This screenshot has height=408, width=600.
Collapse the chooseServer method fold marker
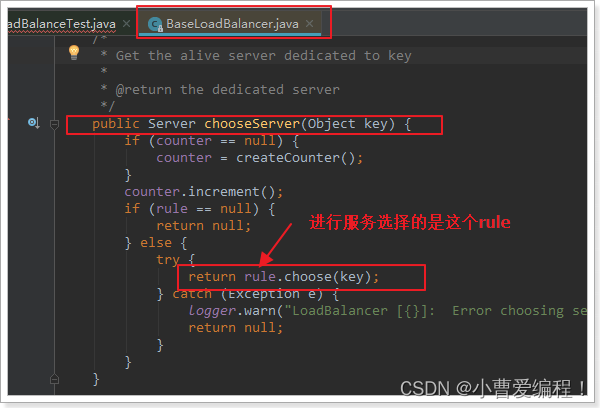point(54,124)
